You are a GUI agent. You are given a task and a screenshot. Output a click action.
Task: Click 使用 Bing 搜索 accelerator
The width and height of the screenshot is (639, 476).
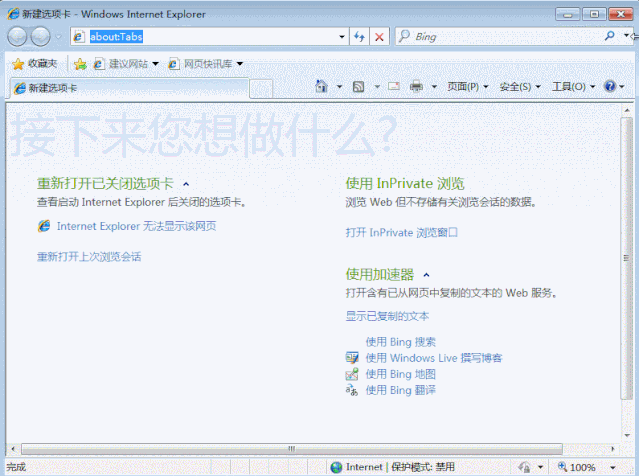click(400, 342)
